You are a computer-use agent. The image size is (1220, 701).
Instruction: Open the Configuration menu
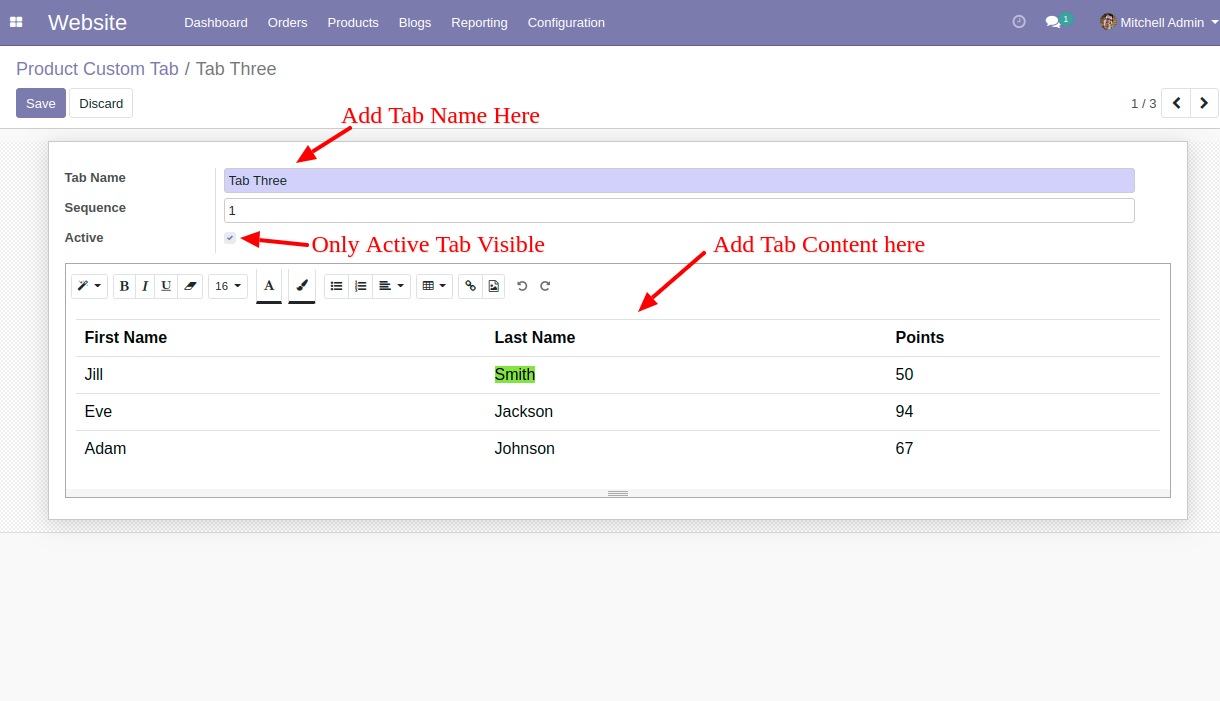pyautogui.click(x=566, y=22)
